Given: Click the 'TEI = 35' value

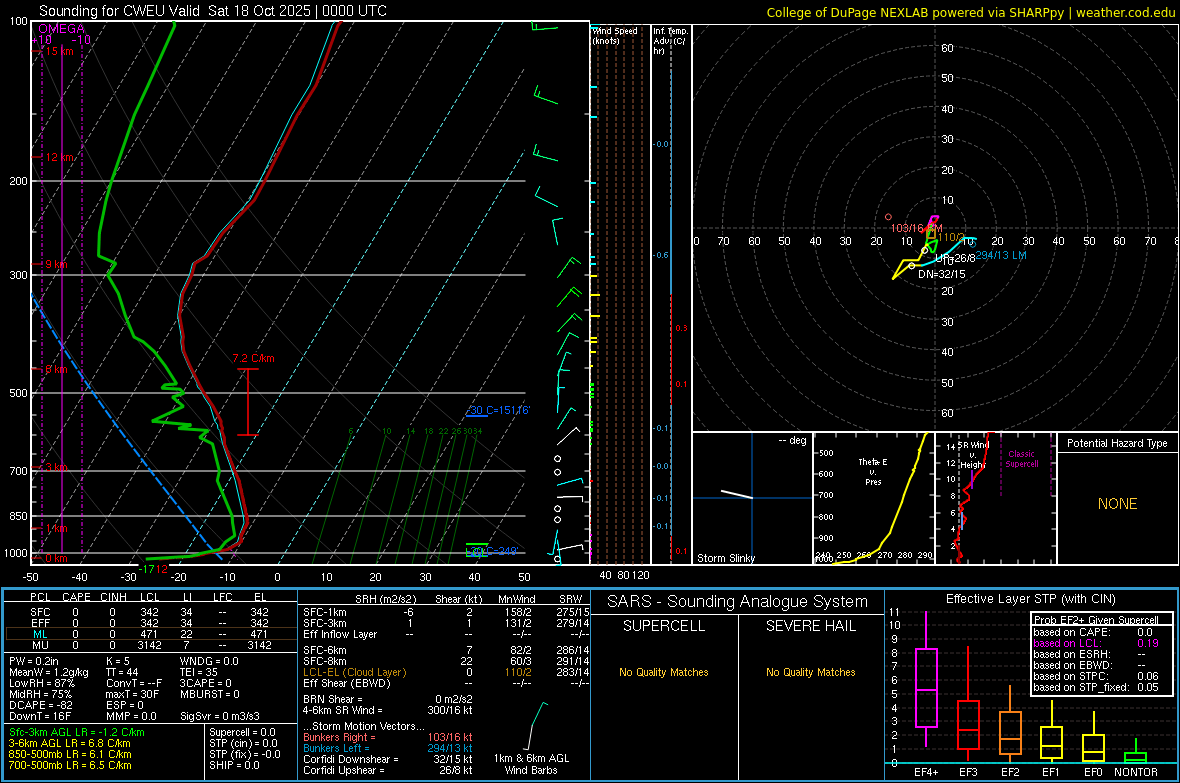Looking at the screenshot, I should 199,672.
